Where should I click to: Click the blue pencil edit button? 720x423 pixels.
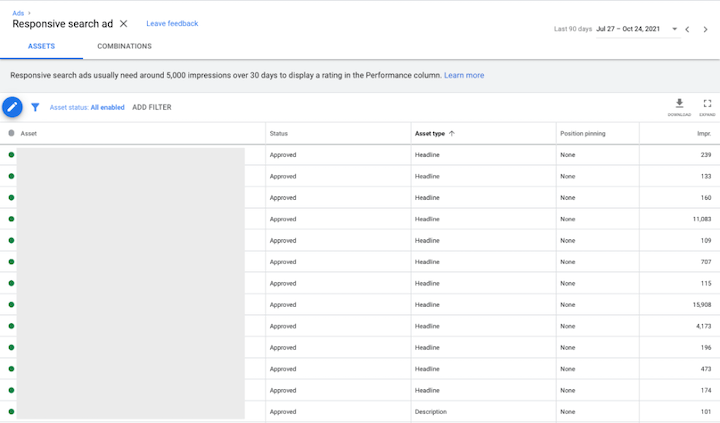[12, 107]
